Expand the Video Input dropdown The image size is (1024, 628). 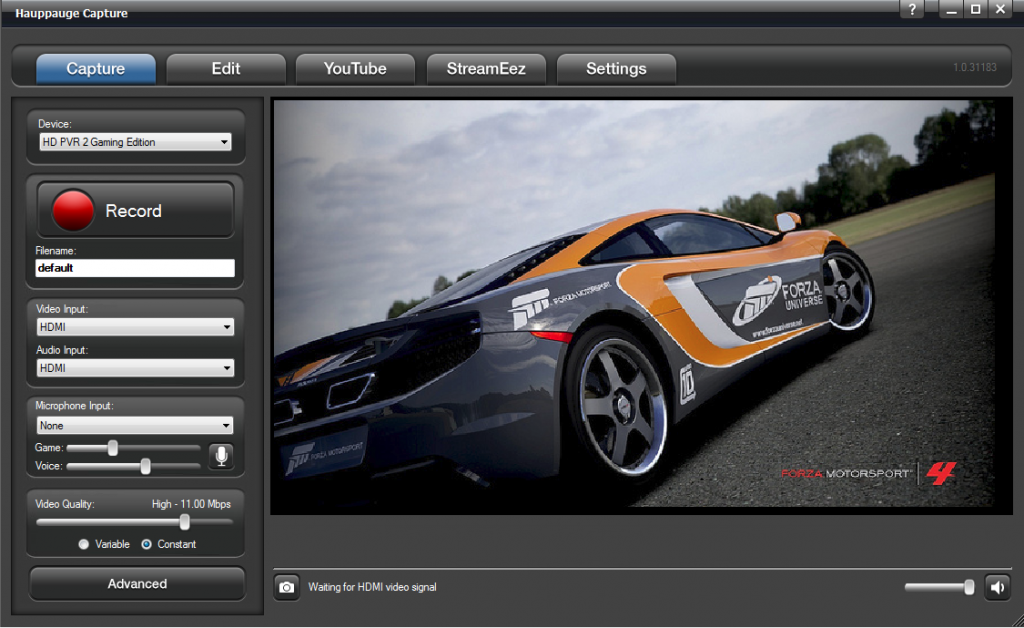tap(135, 326)
